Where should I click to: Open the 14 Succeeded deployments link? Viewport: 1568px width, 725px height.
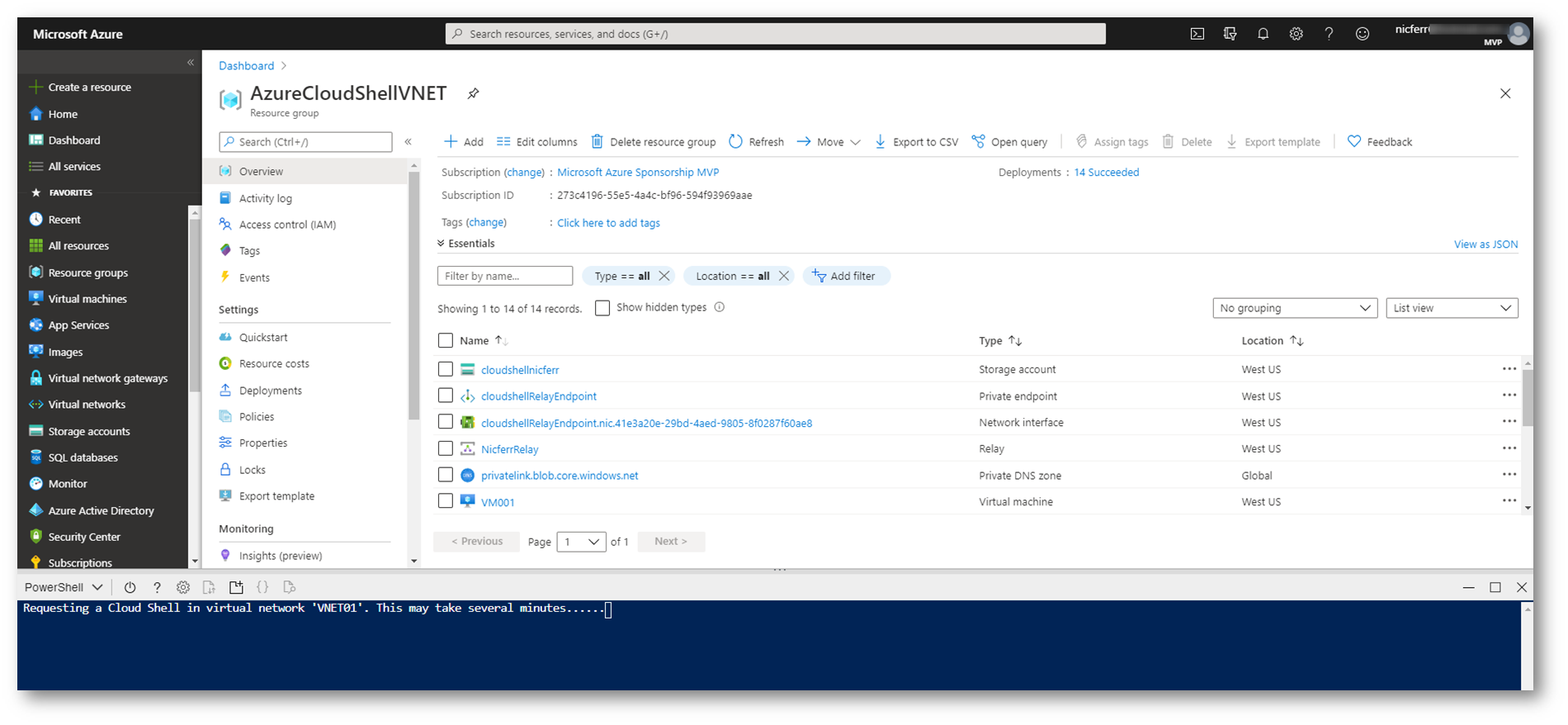click(x=1107, y=173)
